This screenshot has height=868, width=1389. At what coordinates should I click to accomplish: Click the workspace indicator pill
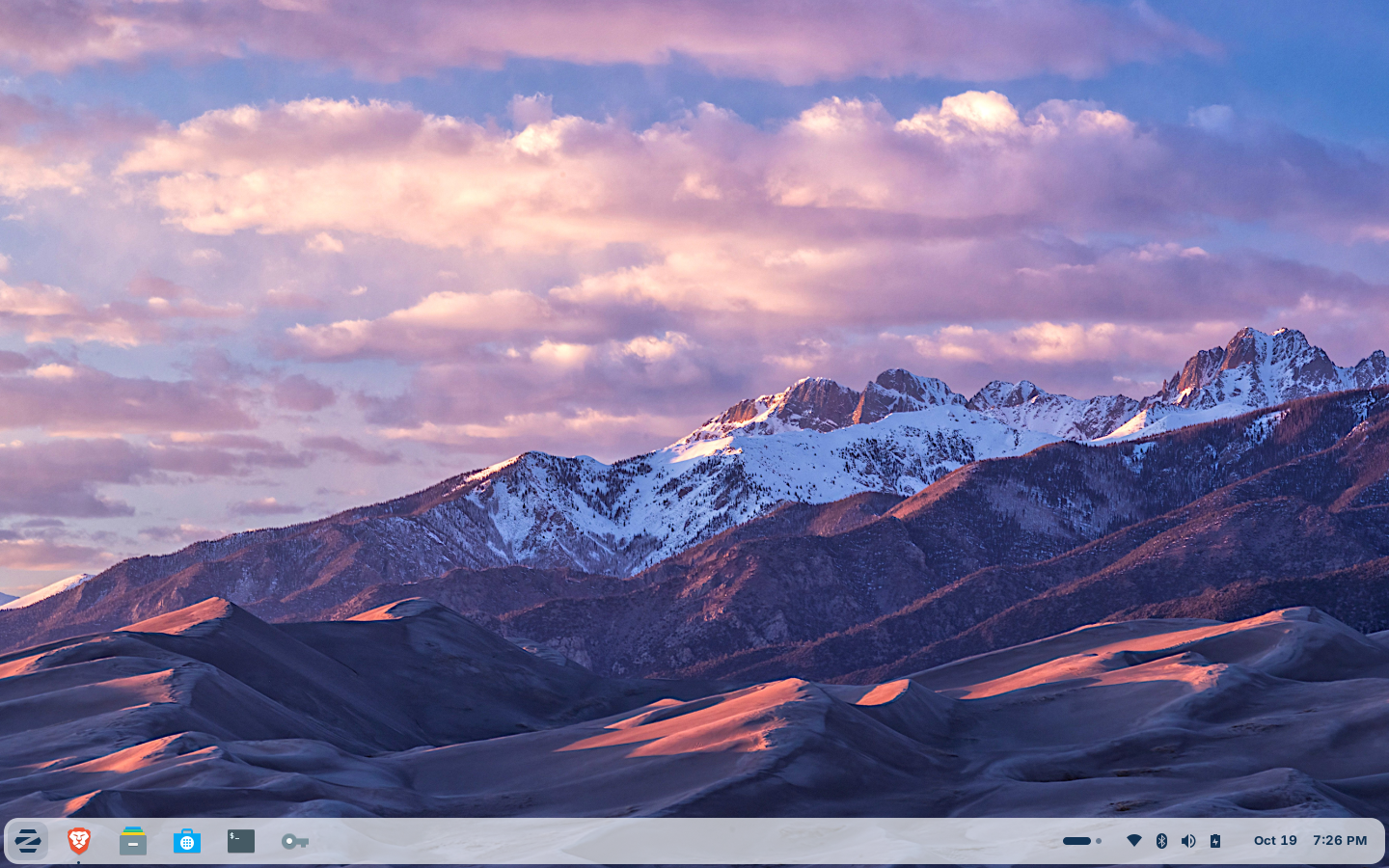1077,840
